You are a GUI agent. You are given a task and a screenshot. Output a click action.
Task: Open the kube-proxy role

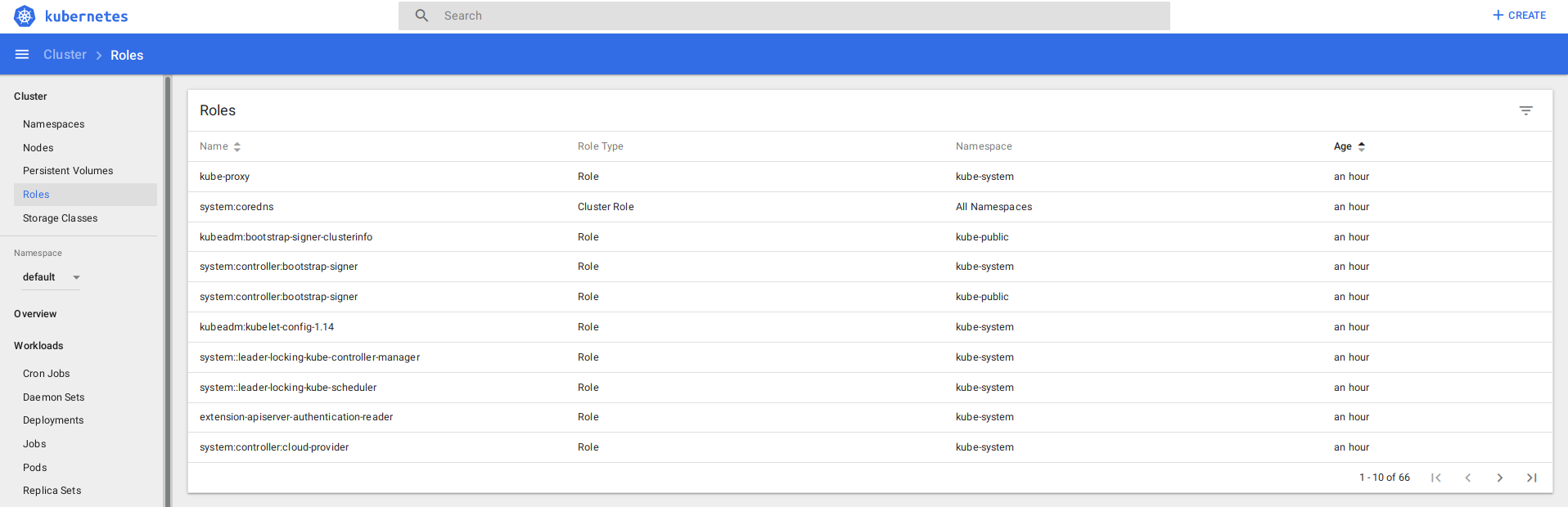point(225,177)
